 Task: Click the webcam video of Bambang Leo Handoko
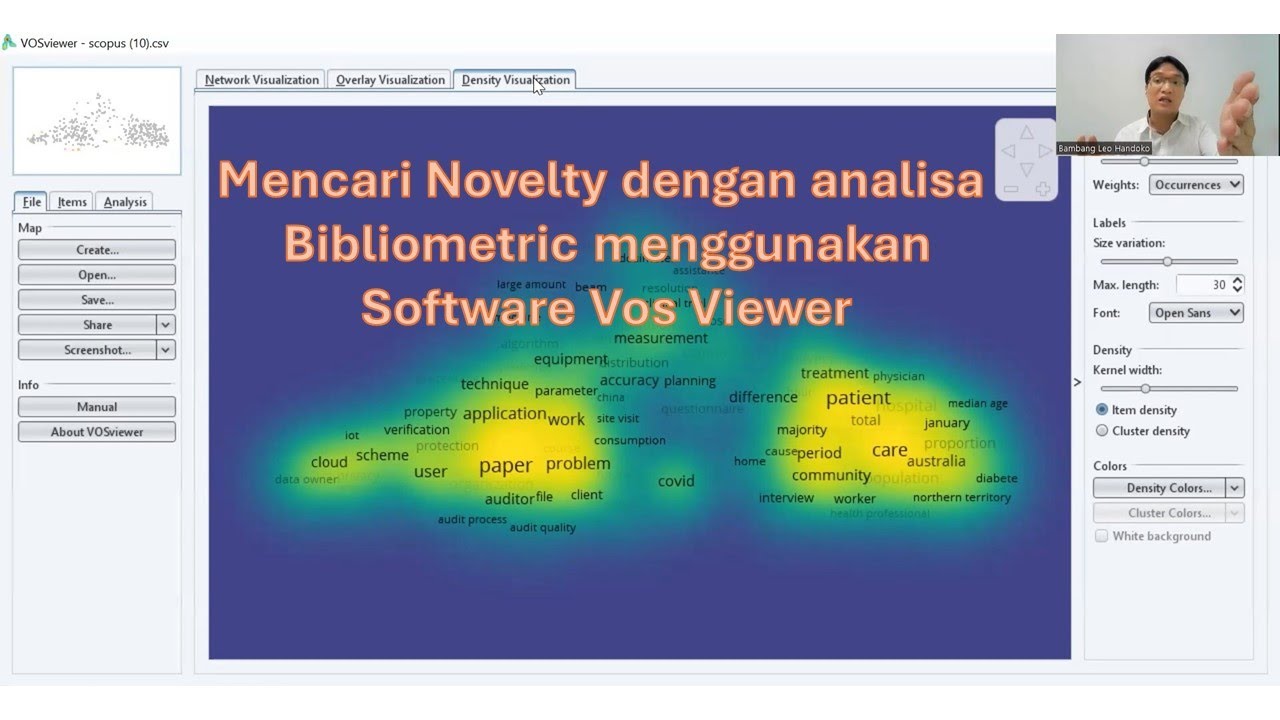point(1167,94)
